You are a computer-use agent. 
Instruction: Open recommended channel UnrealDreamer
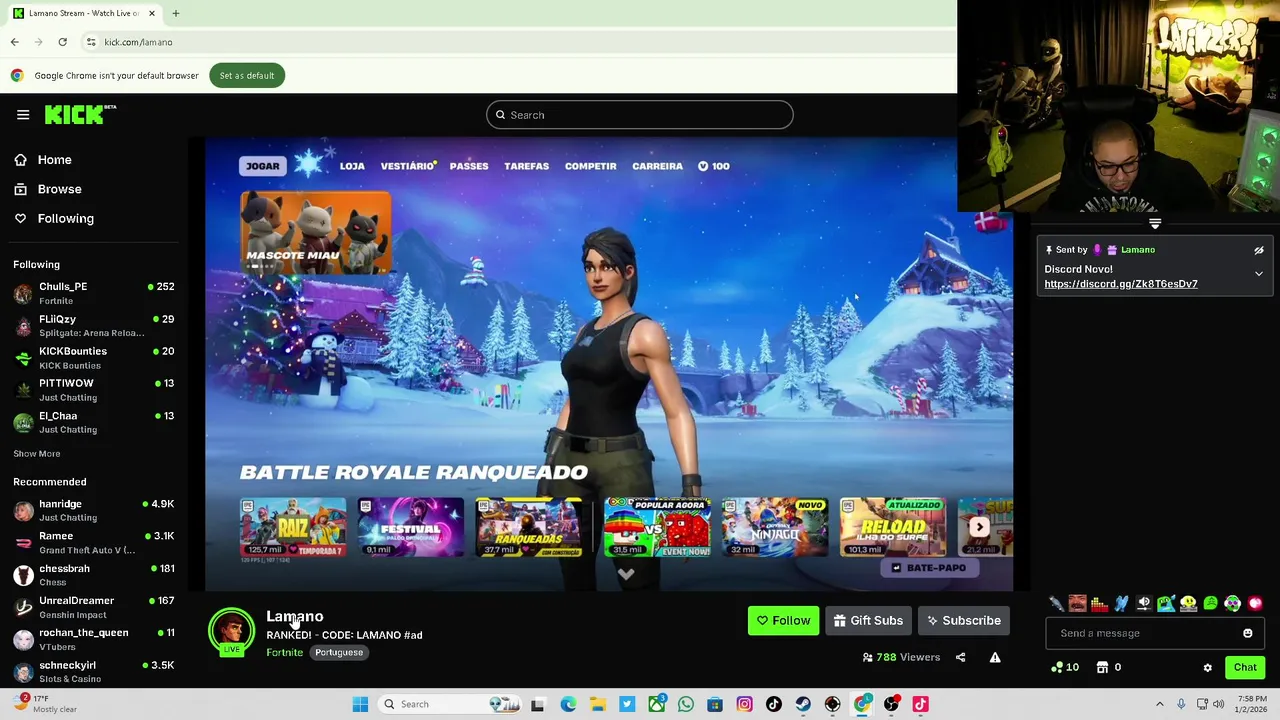click(x=94, y=607)
